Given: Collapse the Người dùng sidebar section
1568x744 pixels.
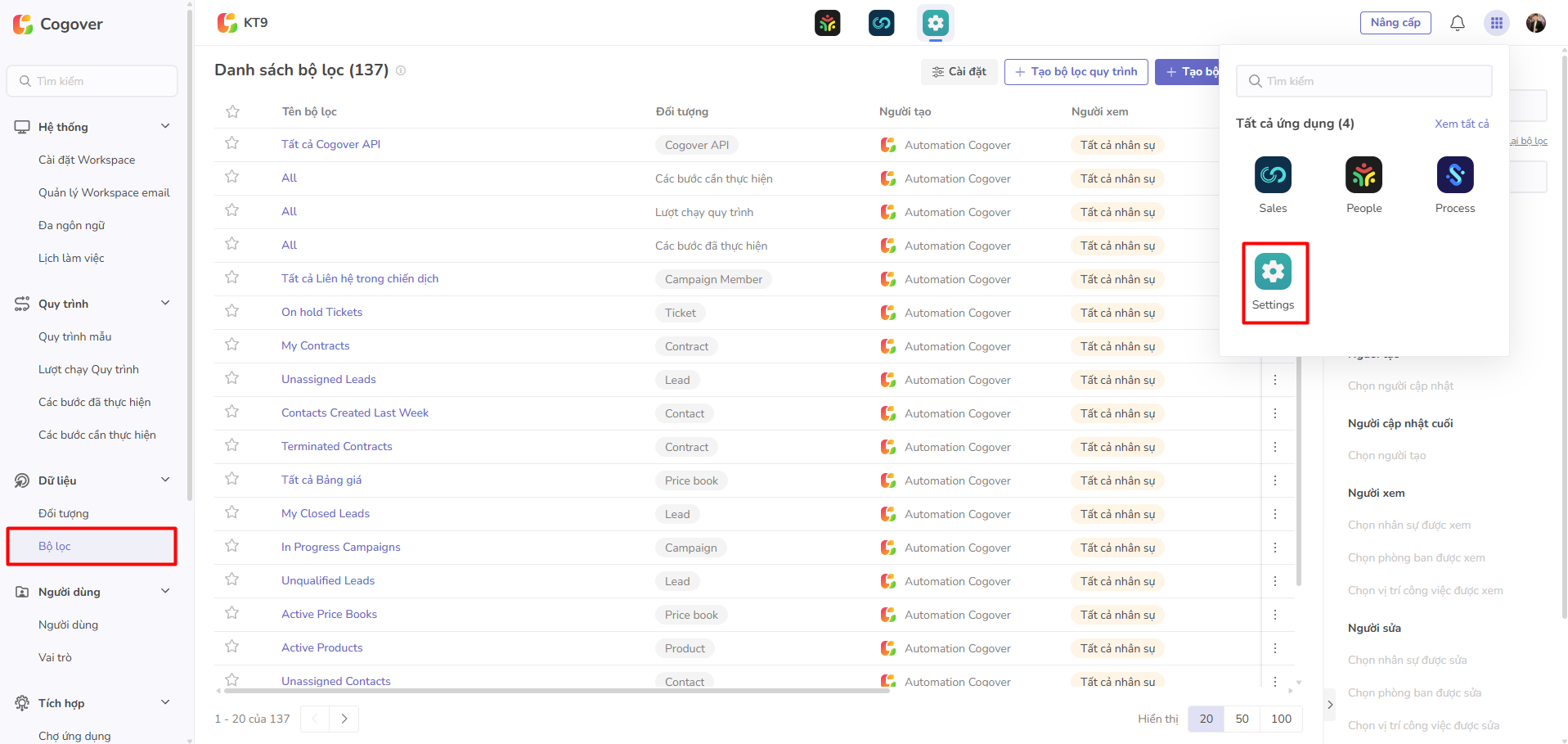Looking at the screenshot, I should [x=165, y=591].
